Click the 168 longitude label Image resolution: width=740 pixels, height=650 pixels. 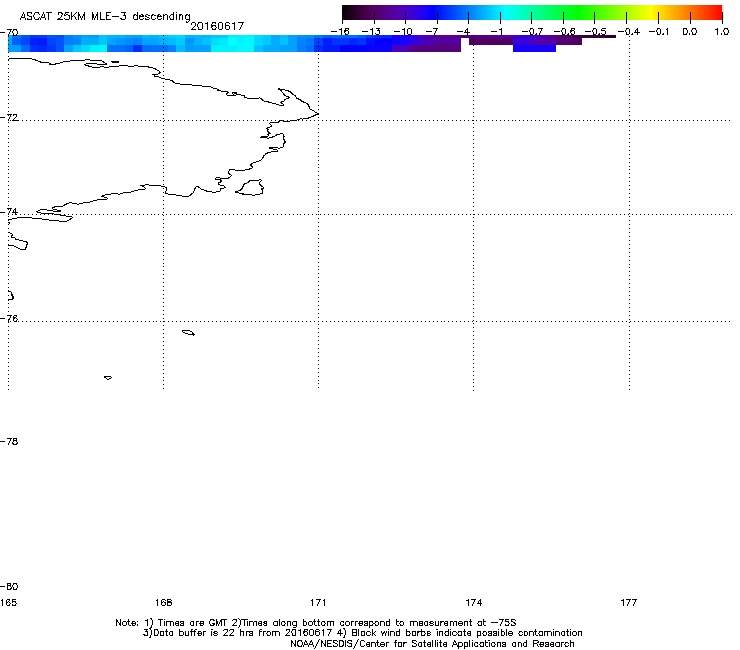(163, 602)
